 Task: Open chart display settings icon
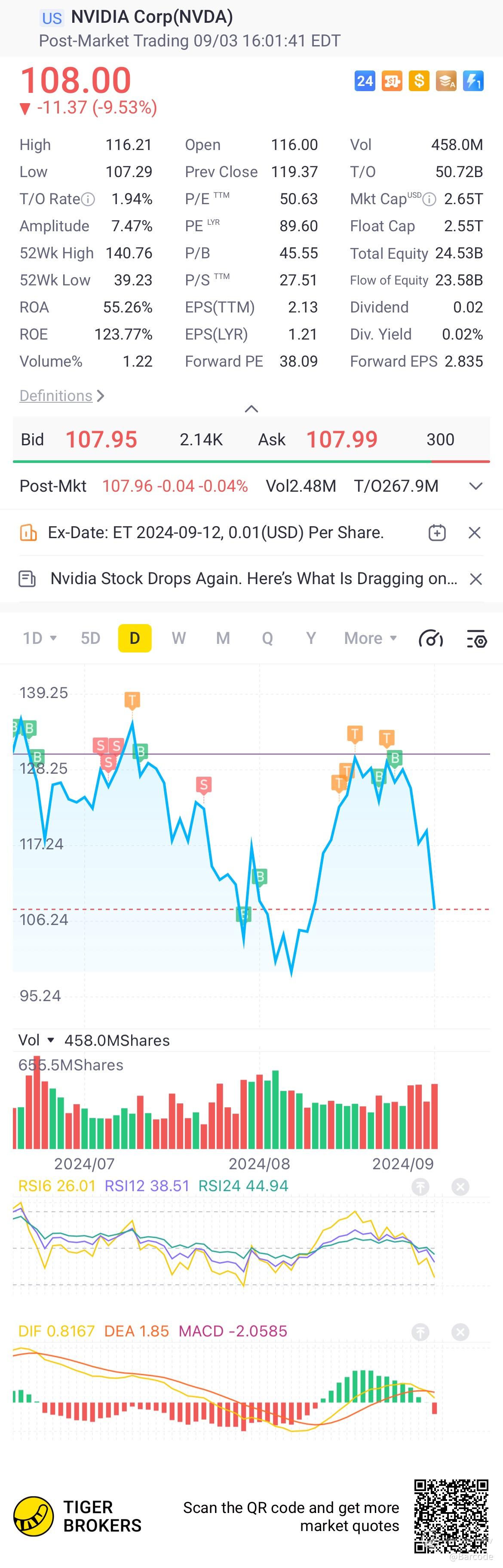click(476, 639)
